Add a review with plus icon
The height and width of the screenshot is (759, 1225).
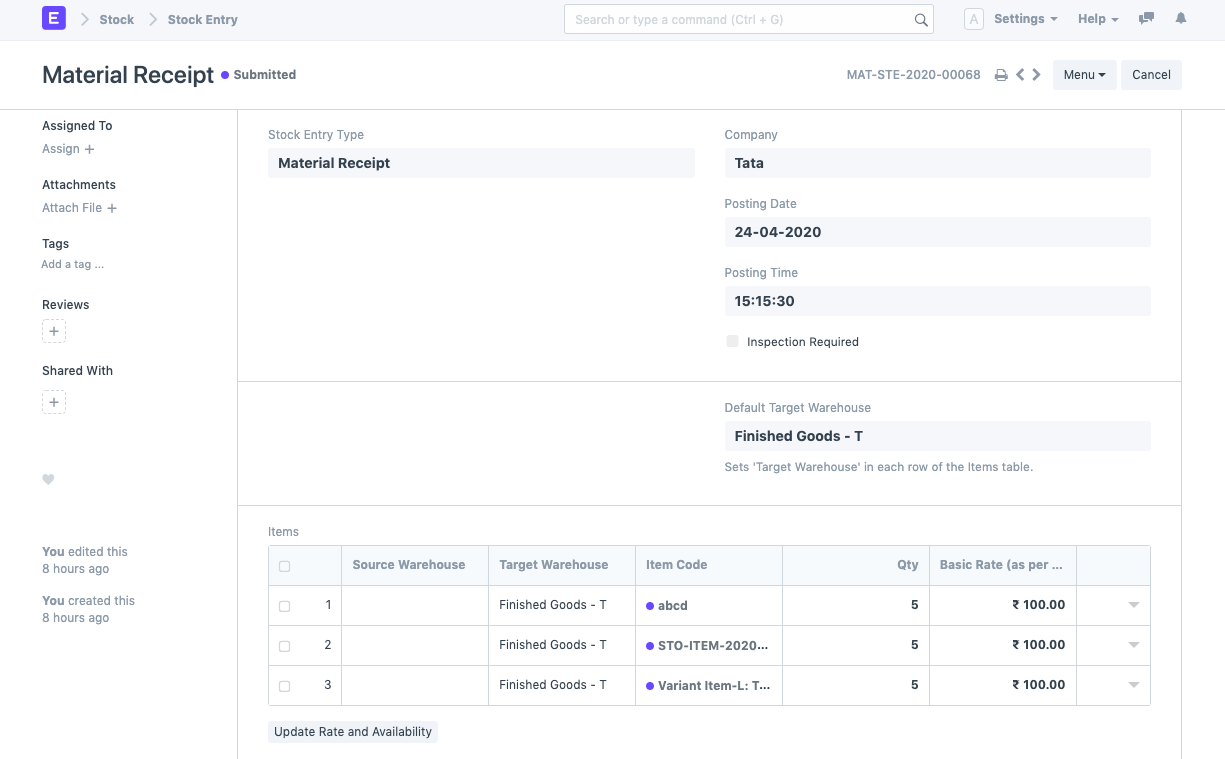[x=54, y=331]
